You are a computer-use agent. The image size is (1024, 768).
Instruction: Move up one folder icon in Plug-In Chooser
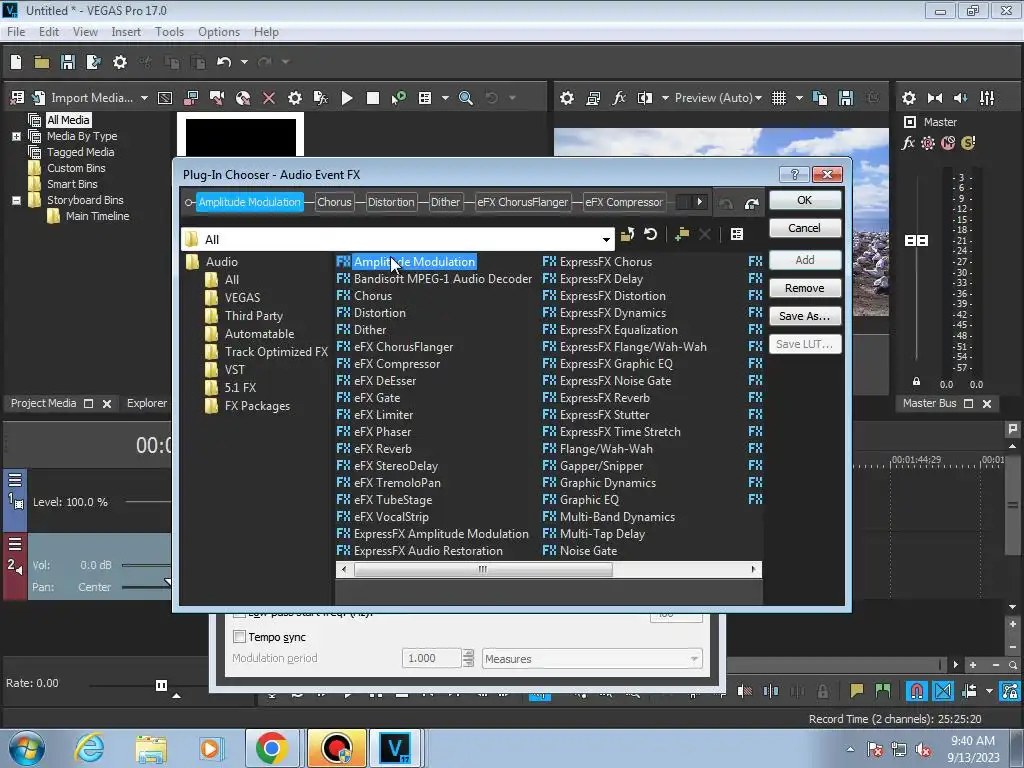click(627, 234)
